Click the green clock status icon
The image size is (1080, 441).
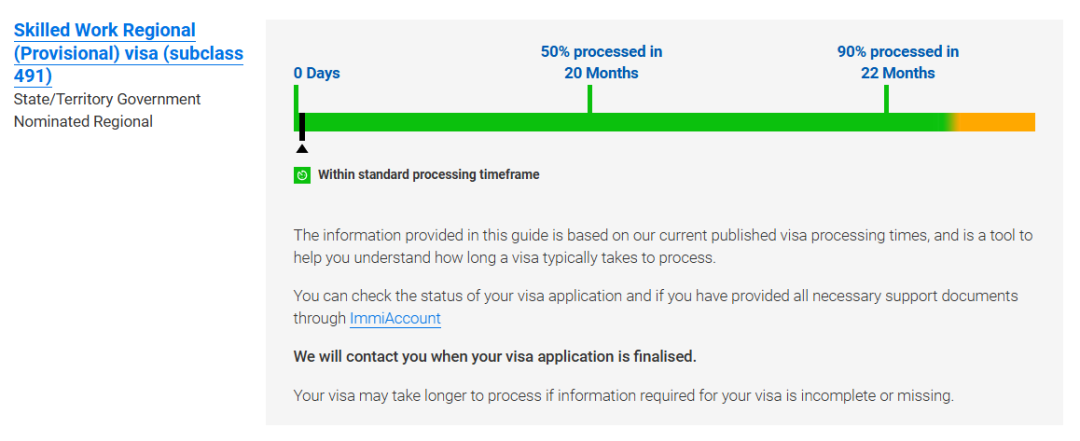click(x=302, y=175)
